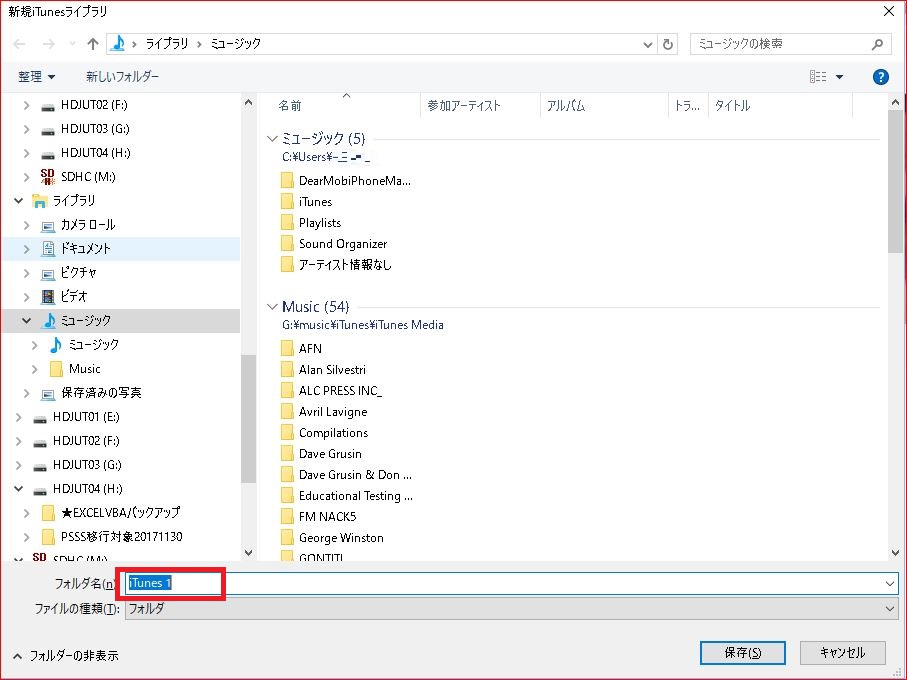Viewport: 907px width, 680px height.
Task: Select the SDHC (M:) card icon
Action: [47, 176]
